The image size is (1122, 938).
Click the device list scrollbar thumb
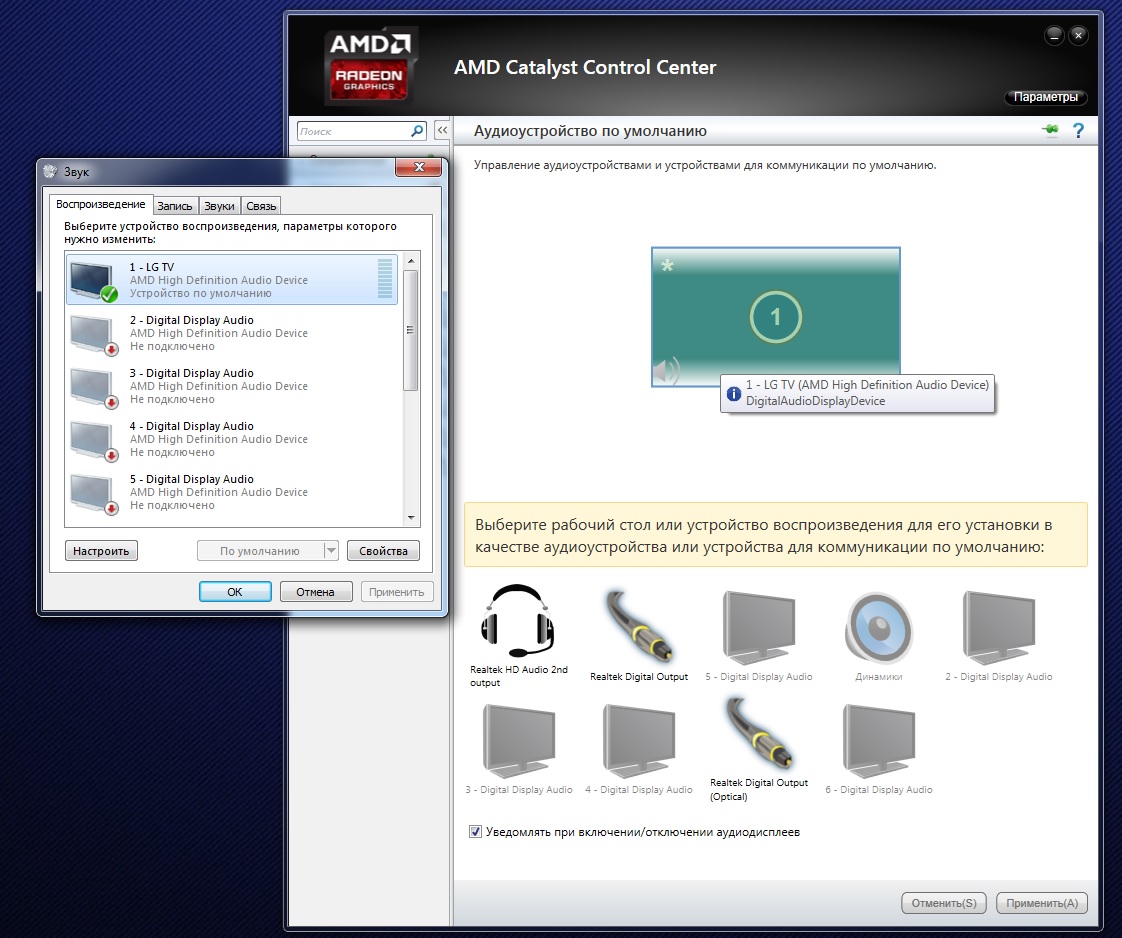pos(411,331)
